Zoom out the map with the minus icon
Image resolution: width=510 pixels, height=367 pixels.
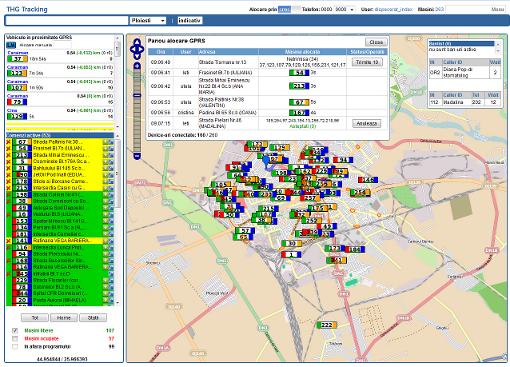137,156
